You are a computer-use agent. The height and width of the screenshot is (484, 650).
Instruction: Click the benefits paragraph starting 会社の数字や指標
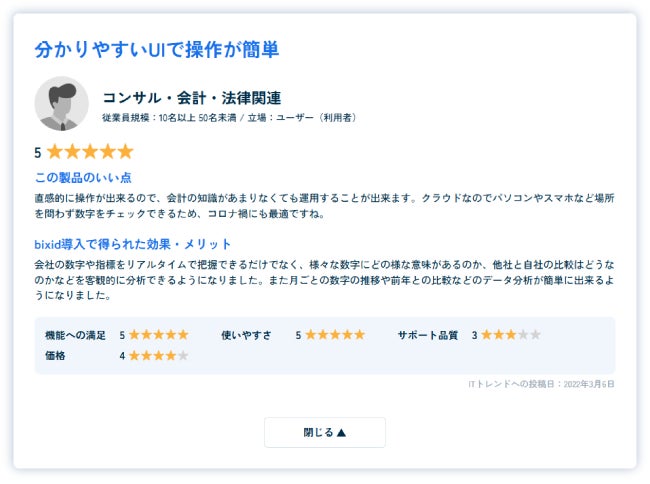(x=324, y=279)
